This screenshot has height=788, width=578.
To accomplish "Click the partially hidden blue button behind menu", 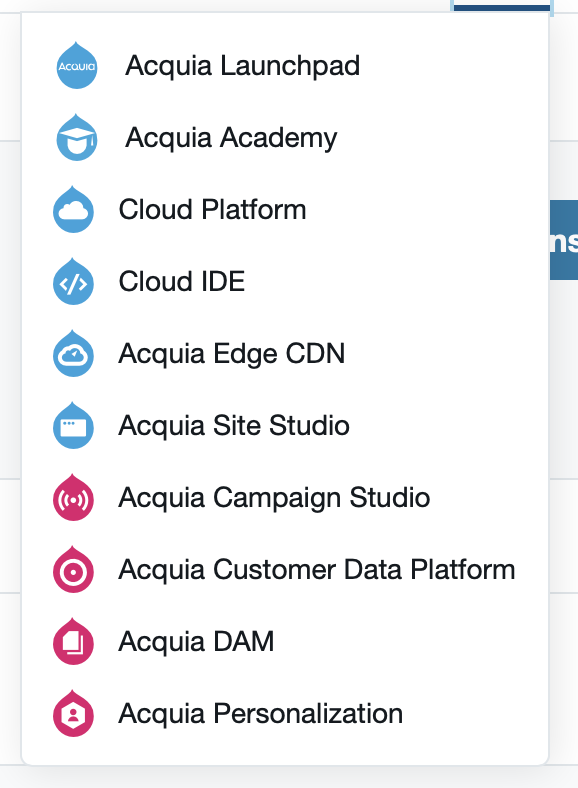I will tap(564, 240).
